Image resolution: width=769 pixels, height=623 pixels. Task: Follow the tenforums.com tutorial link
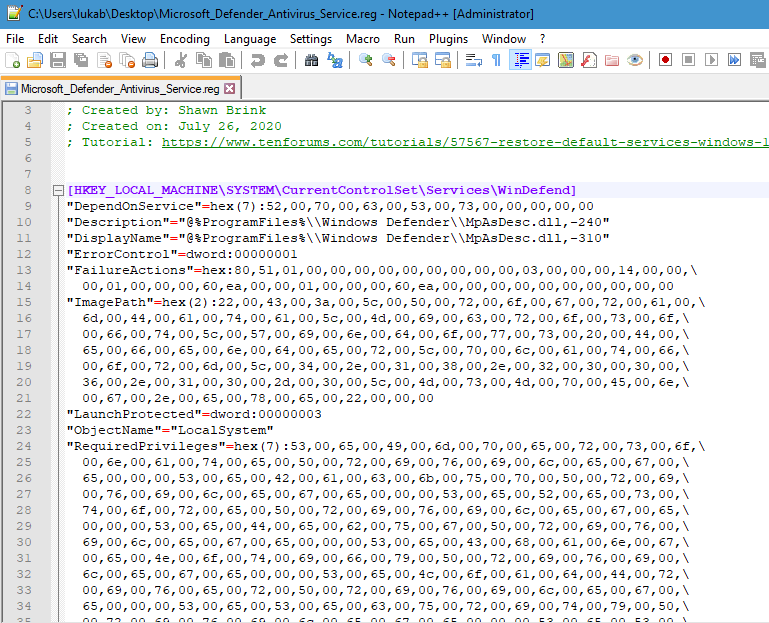pos(465,142)
